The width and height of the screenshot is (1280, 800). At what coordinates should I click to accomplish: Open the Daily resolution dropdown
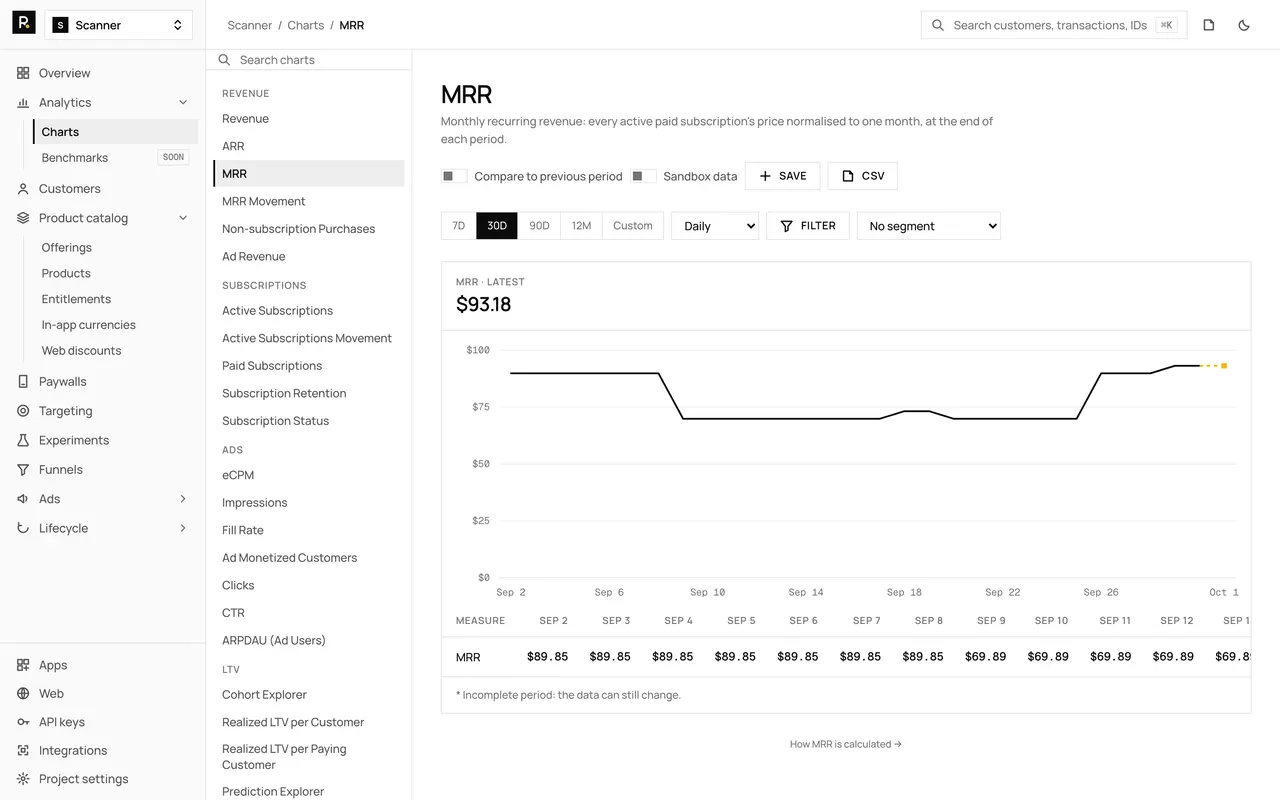[x=715, y=226]
